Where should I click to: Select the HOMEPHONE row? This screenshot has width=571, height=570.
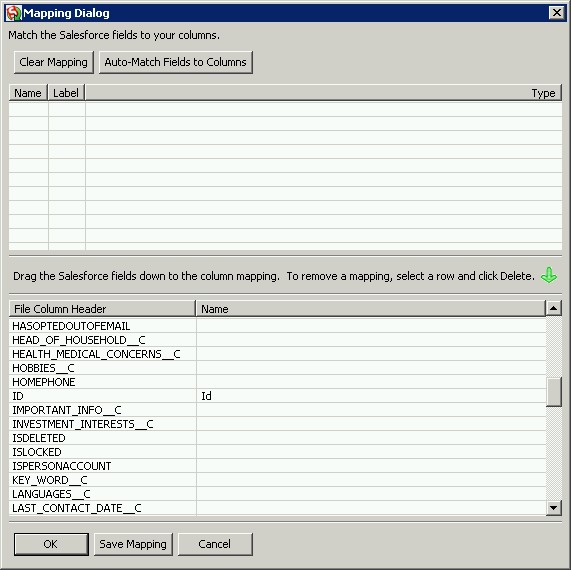pos(277,382)
